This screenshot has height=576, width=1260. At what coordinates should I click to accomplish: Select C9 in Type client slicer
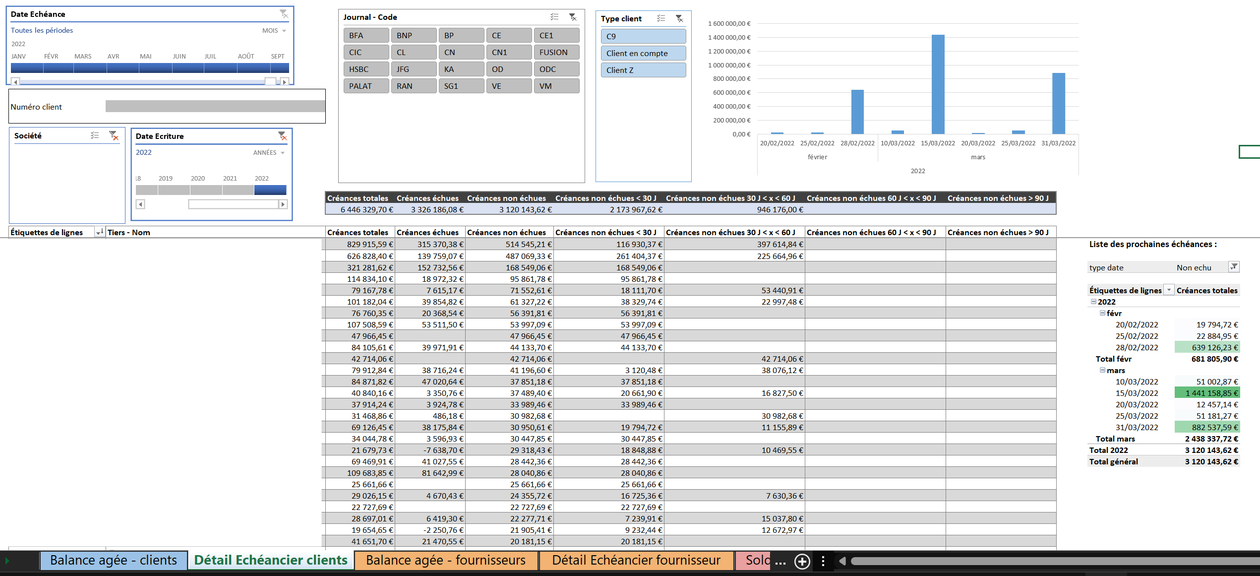643,36
